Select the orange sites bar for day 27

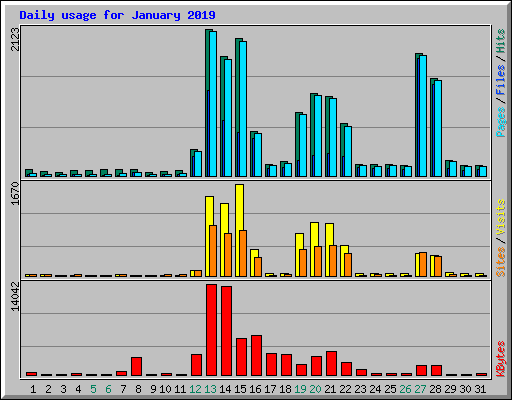coord(423,264)
